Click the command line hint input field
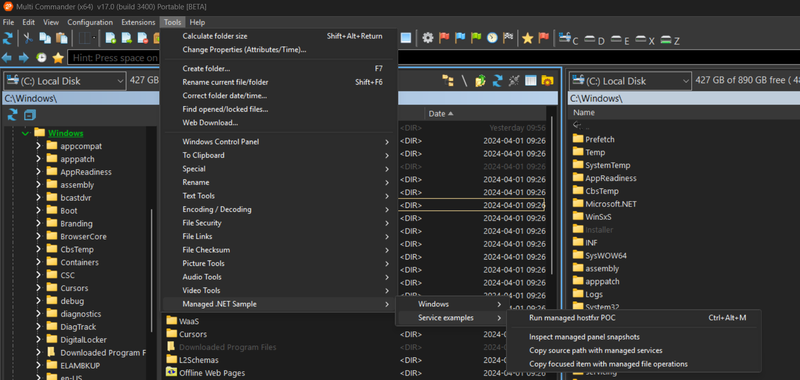The width and height of the screenshot is (800, 380). [x=114, y=58]
